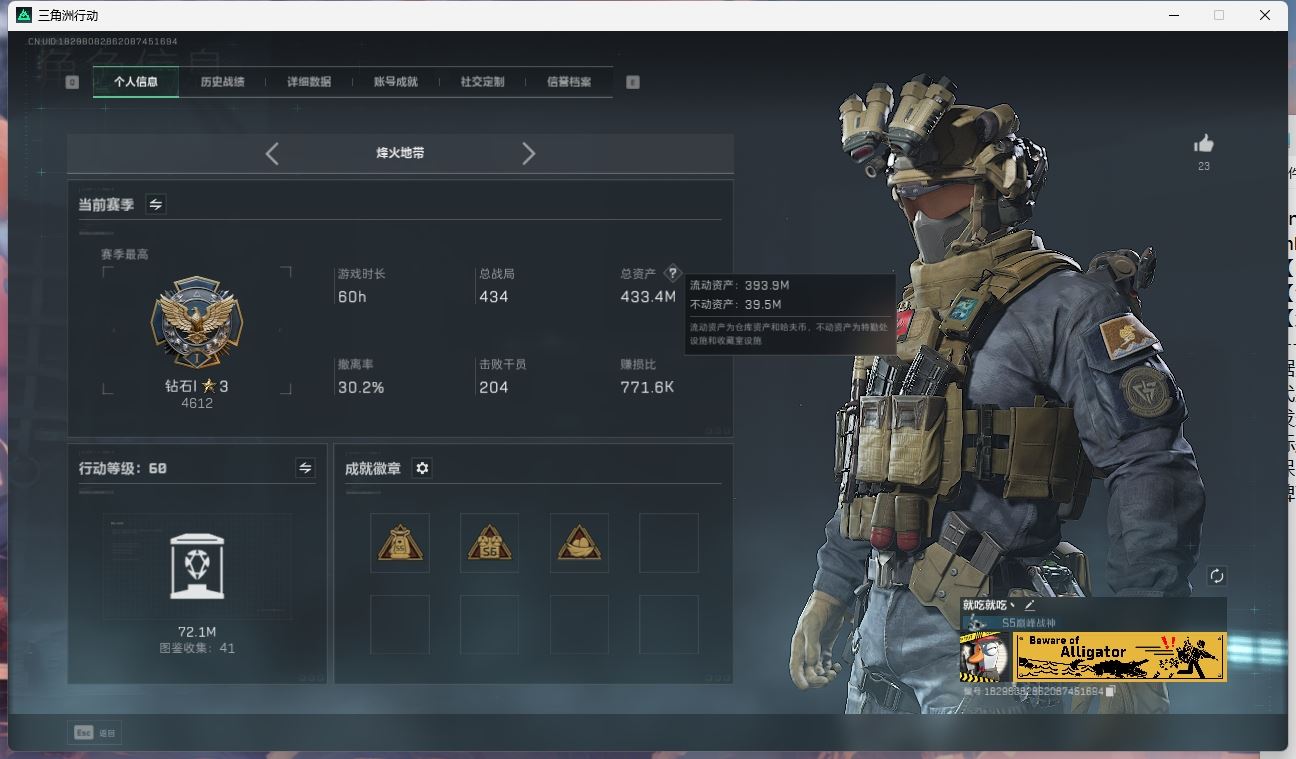Toggle the 当前赛季 season swap button
The image size is (1296, 759).
tap(156, 204)
